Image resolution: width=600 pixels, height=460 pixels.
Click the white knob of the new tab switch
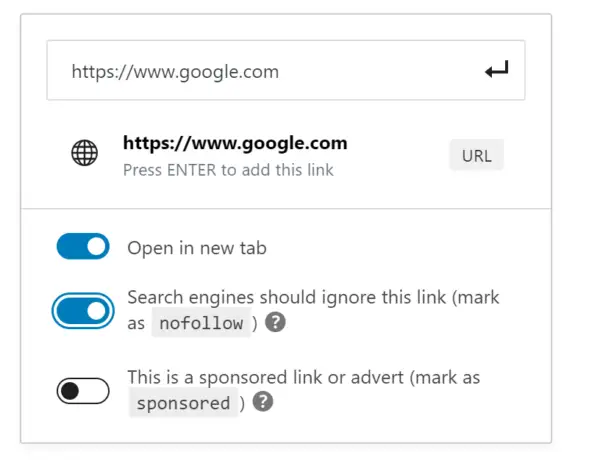[96, 246]
